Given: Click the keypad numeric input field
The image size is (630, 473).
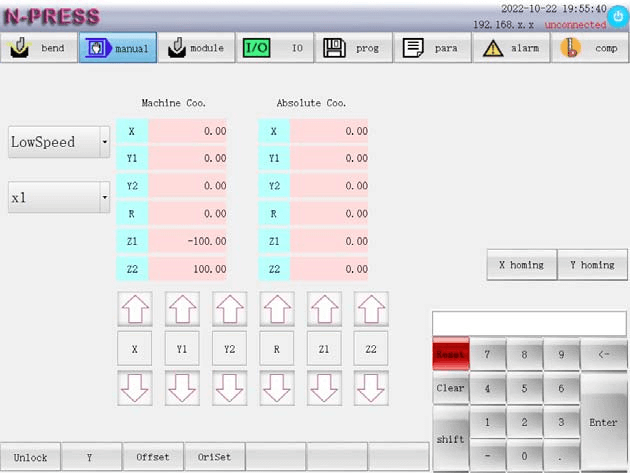Looking at the screenshot, I should tap(529, 323).
